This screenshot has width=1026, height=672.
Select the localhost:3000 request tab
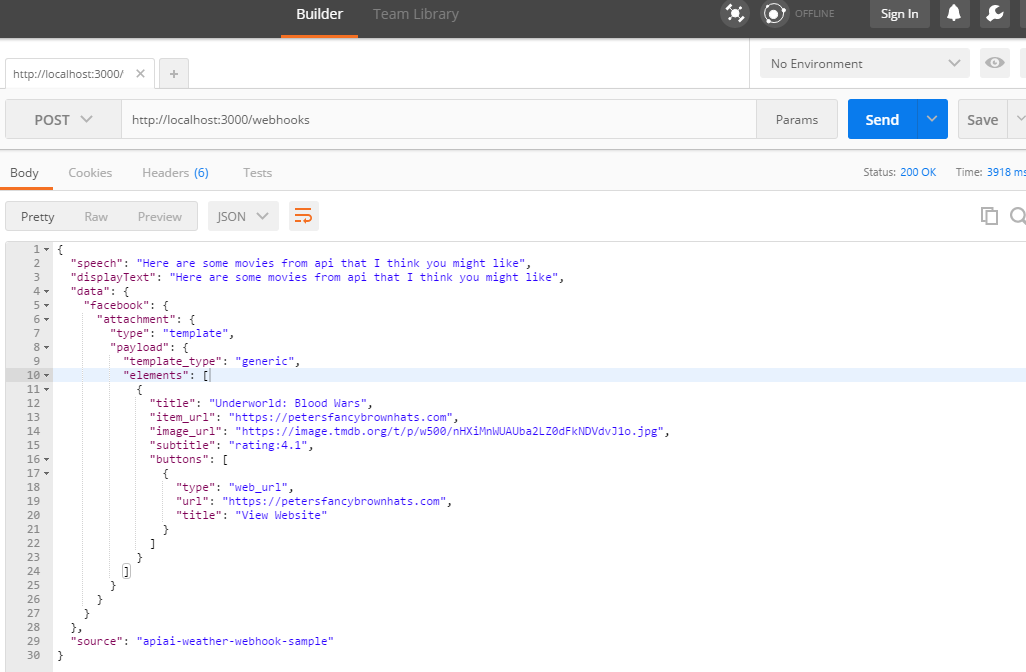pos(68,74)
